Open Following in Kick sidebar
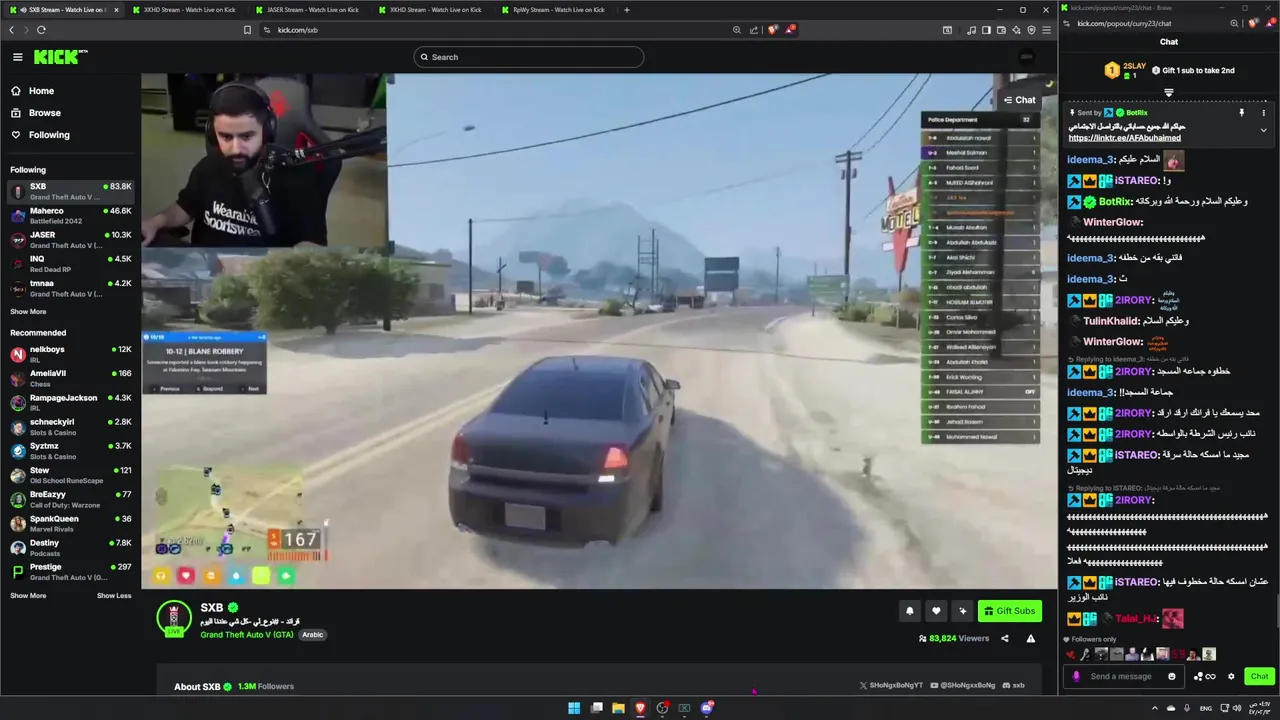Viewport: 1280px width, 720px height. tap(41, 135)
